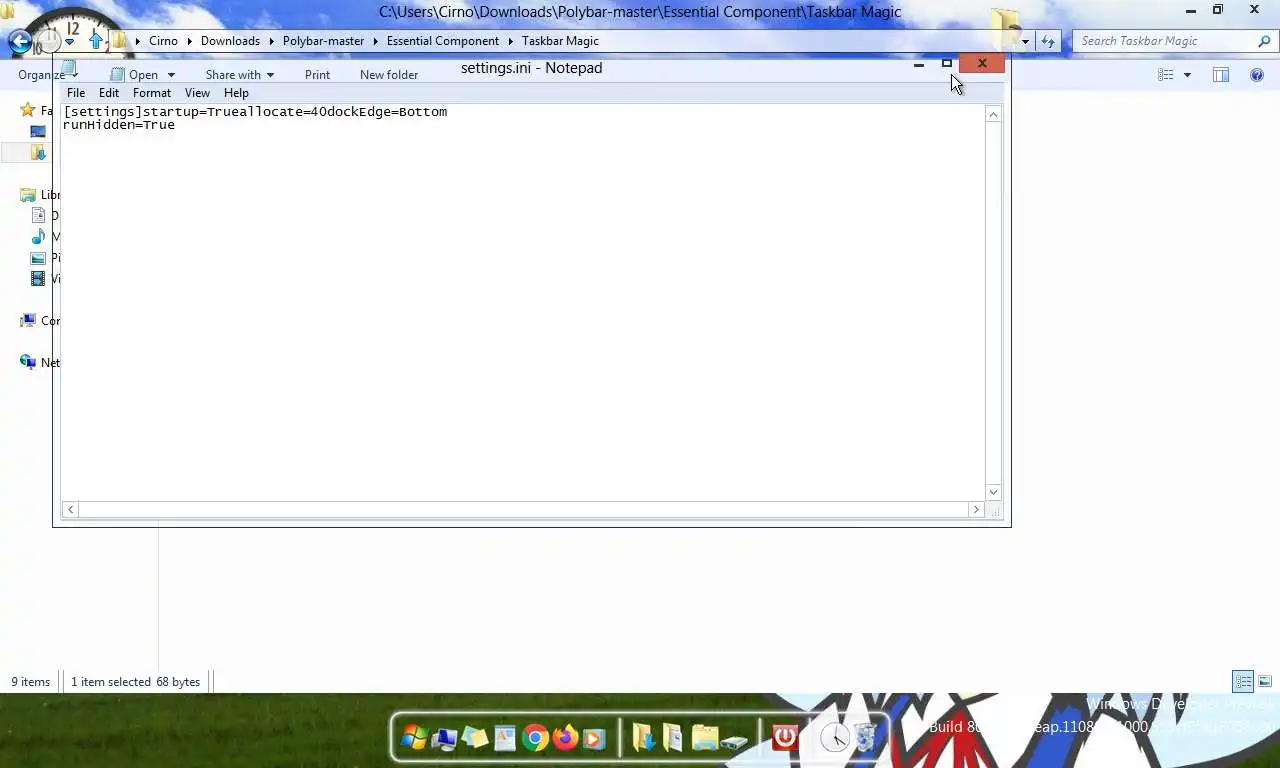This screenshot has height=768, width=1280.
Task: Launch Google Chrome from the dock
Action: click(x=535, y=739)
